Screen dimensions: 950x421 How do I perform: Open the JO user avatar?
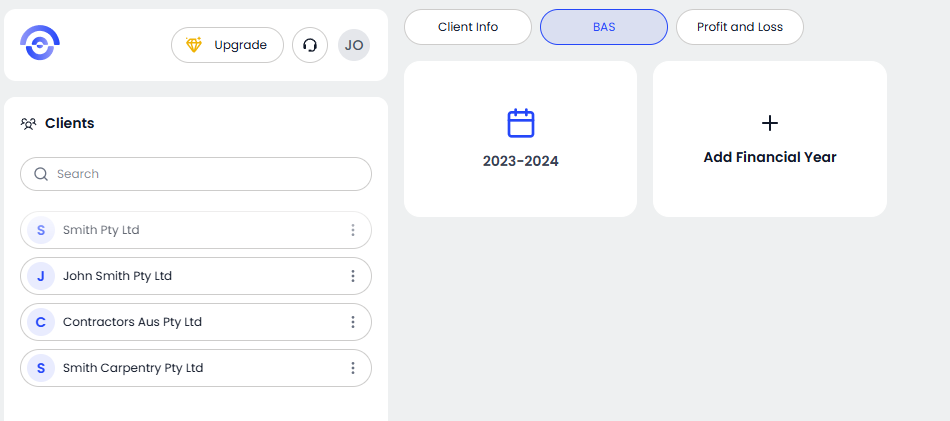pos(354,45)
